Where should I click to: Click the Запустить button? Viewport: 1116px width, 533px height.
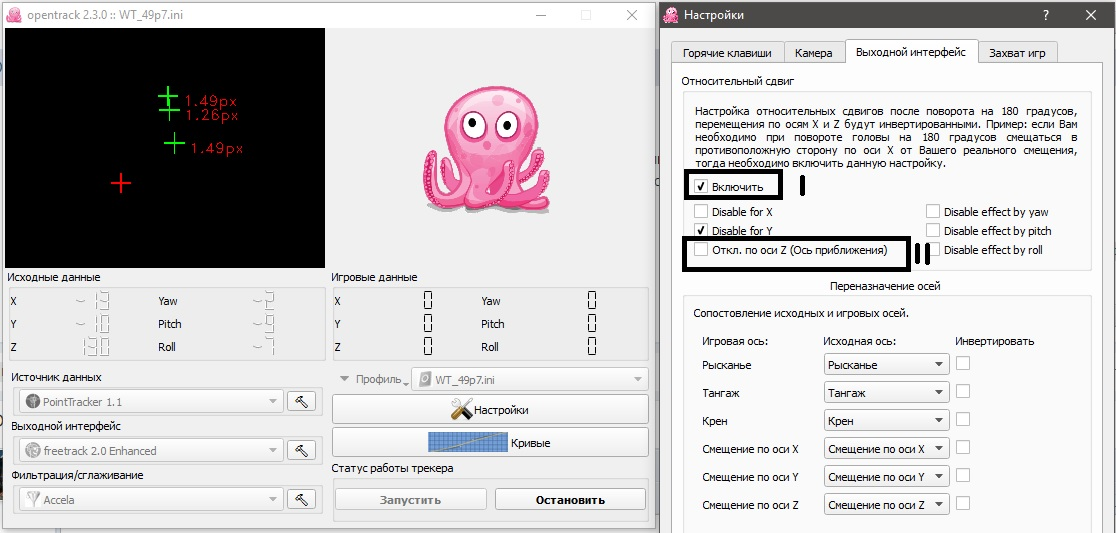pos(411,499)
